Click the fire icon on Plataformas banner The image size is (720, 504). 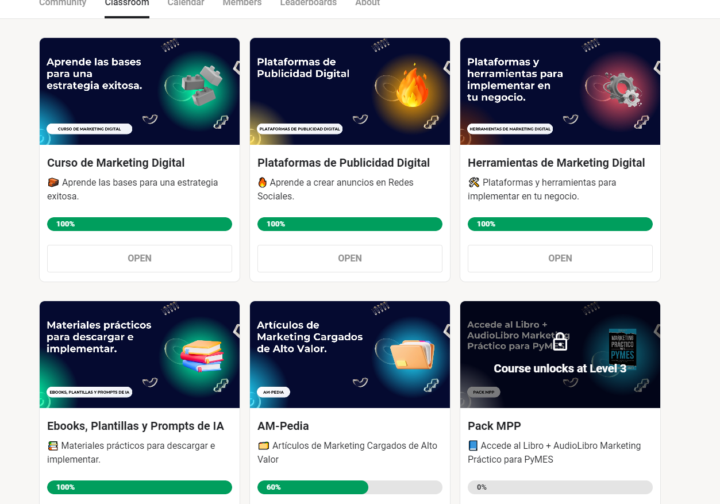coord(411,87)
